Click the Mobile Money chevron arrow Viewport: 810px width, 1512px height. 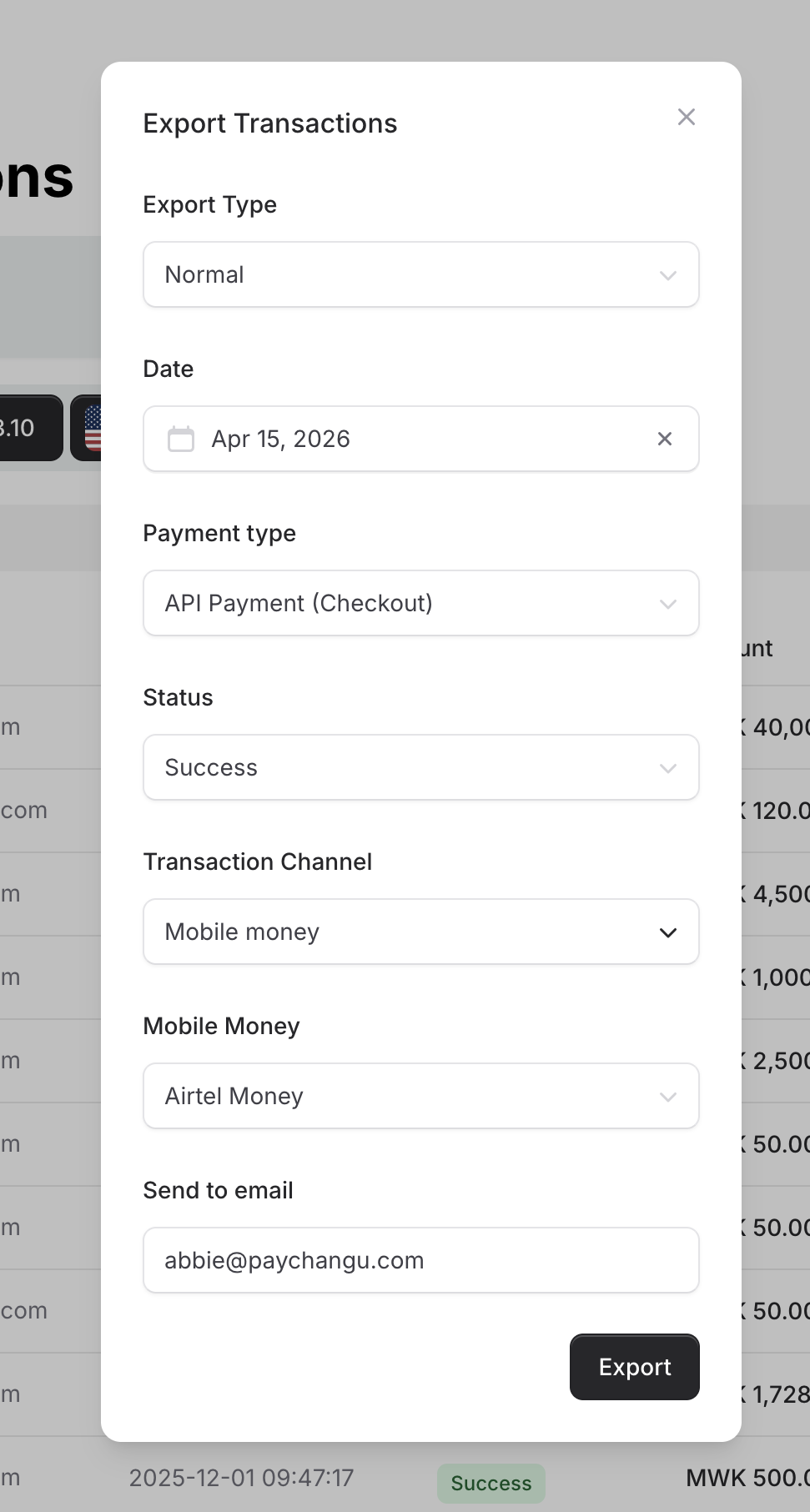point(668,1097)
